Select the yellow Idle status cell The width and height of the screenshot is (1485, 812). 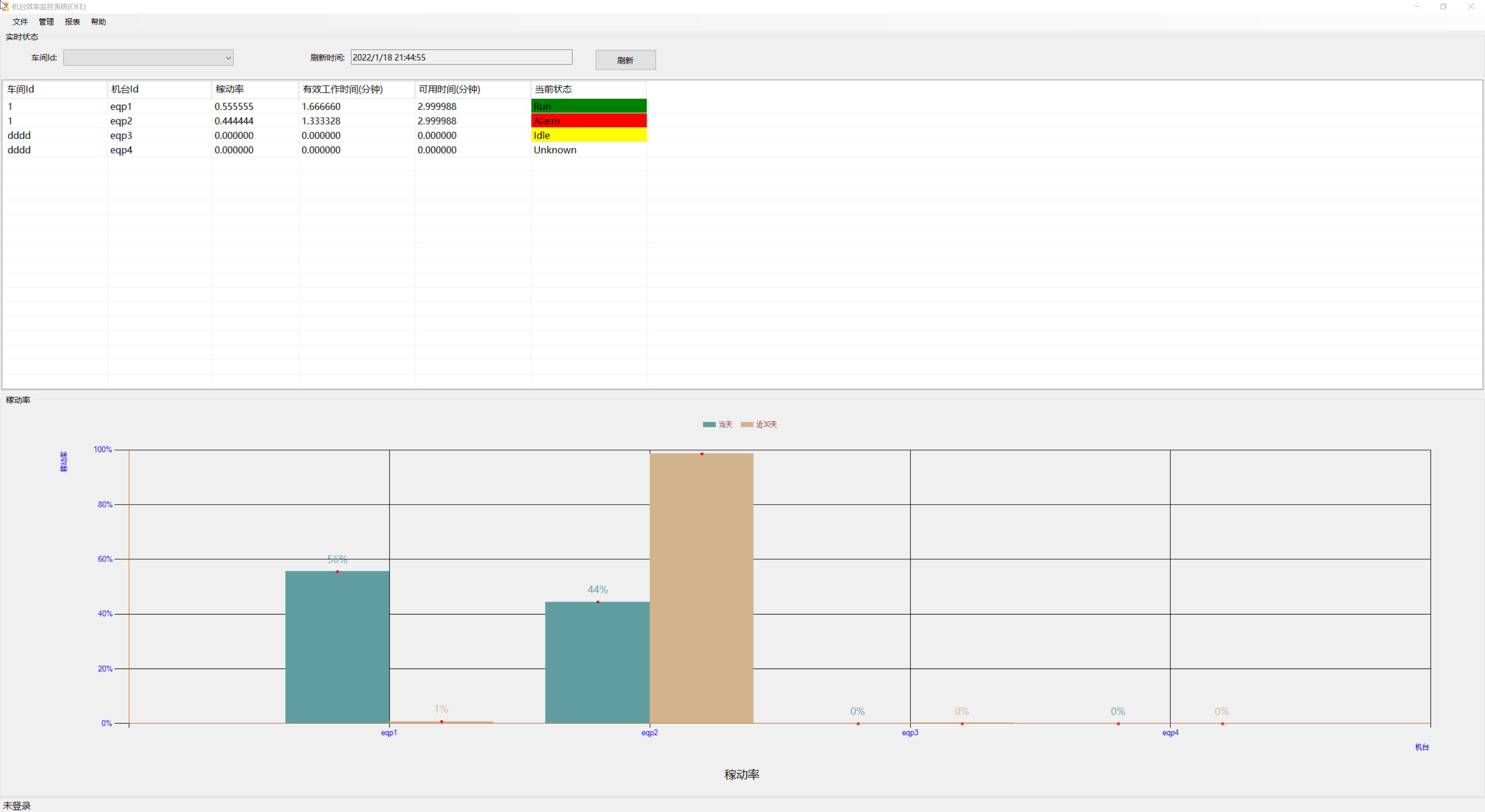tap(588, 135)
